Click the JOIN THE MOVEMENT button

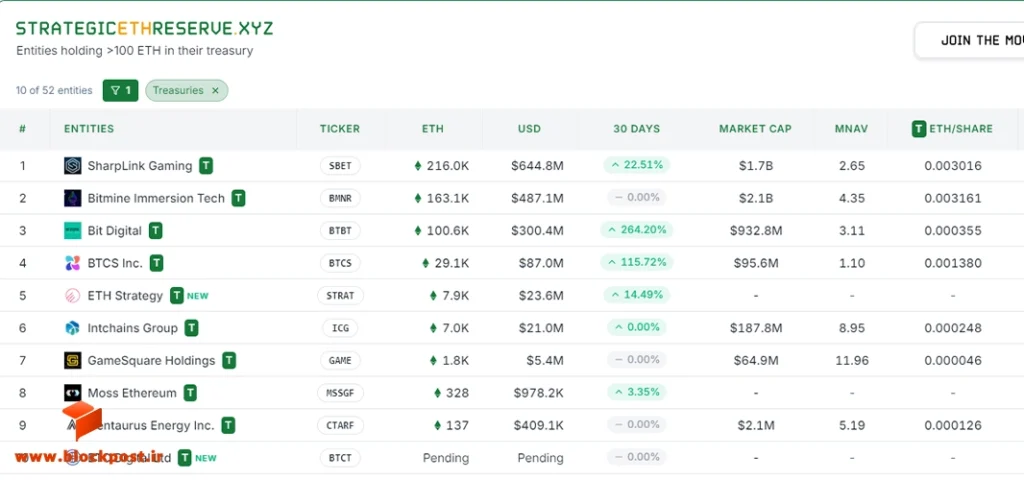point(969,40)
